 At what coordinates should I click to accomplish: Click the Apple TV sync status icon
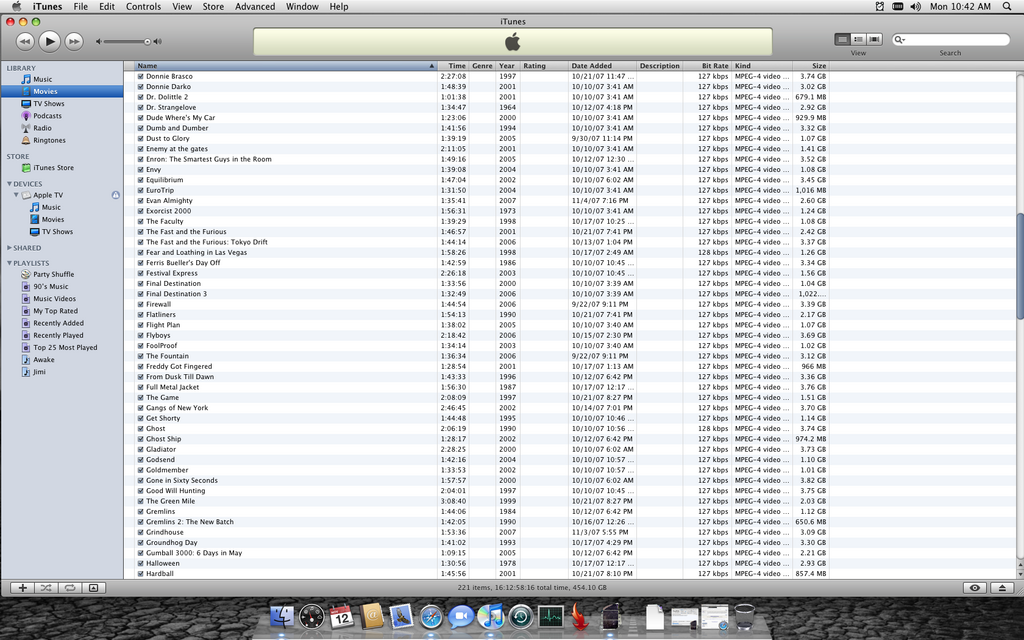pyautogui.click(x=116, y=195)
